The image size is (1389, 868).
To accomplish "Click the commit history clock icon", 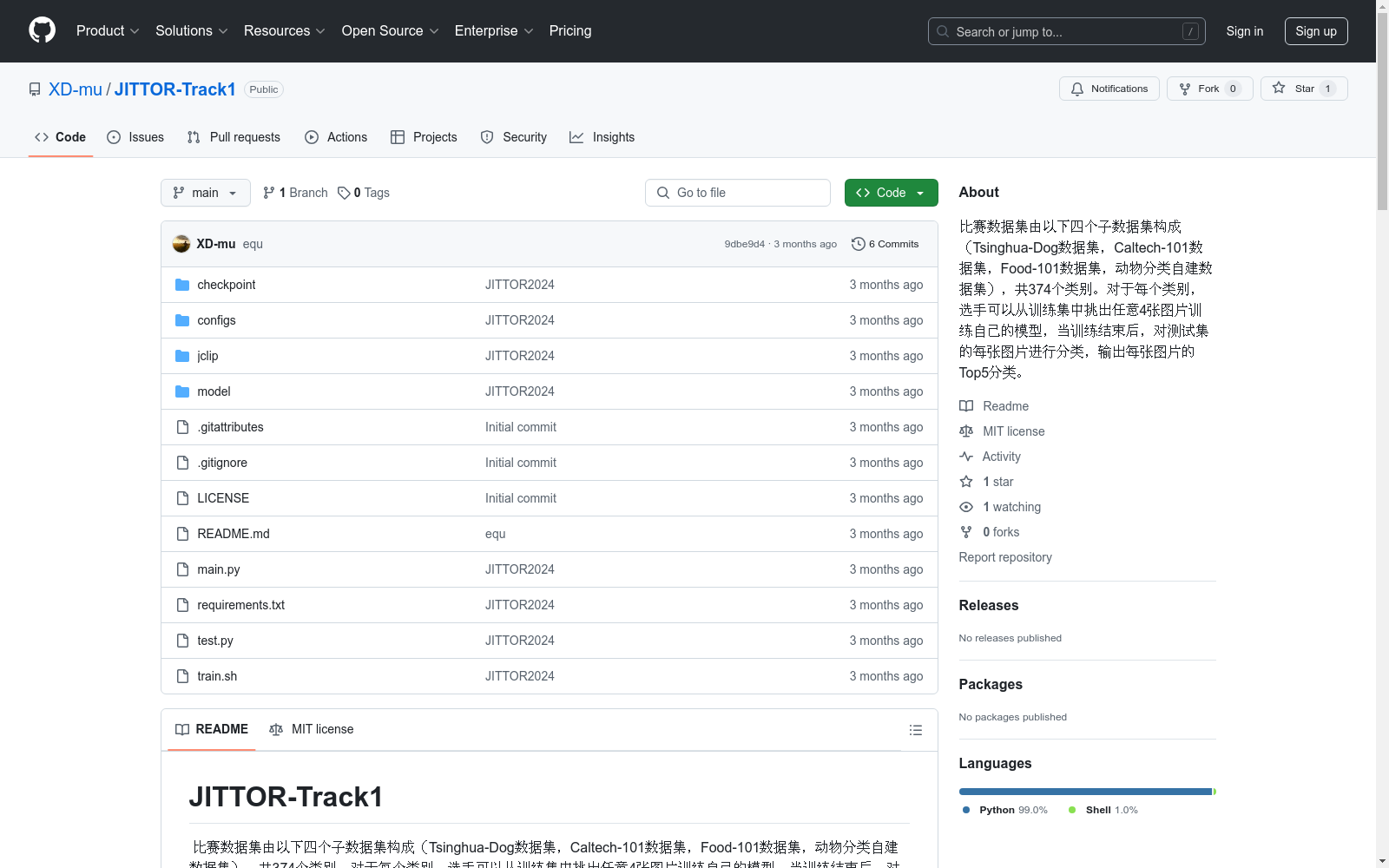I will tap(859, 244).
